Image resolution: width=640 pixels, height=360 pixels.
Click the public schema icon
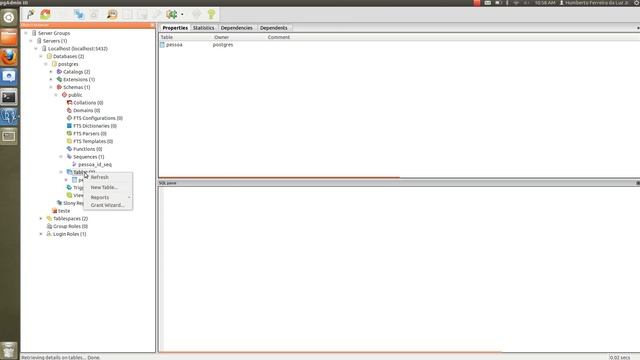(64, 95)
